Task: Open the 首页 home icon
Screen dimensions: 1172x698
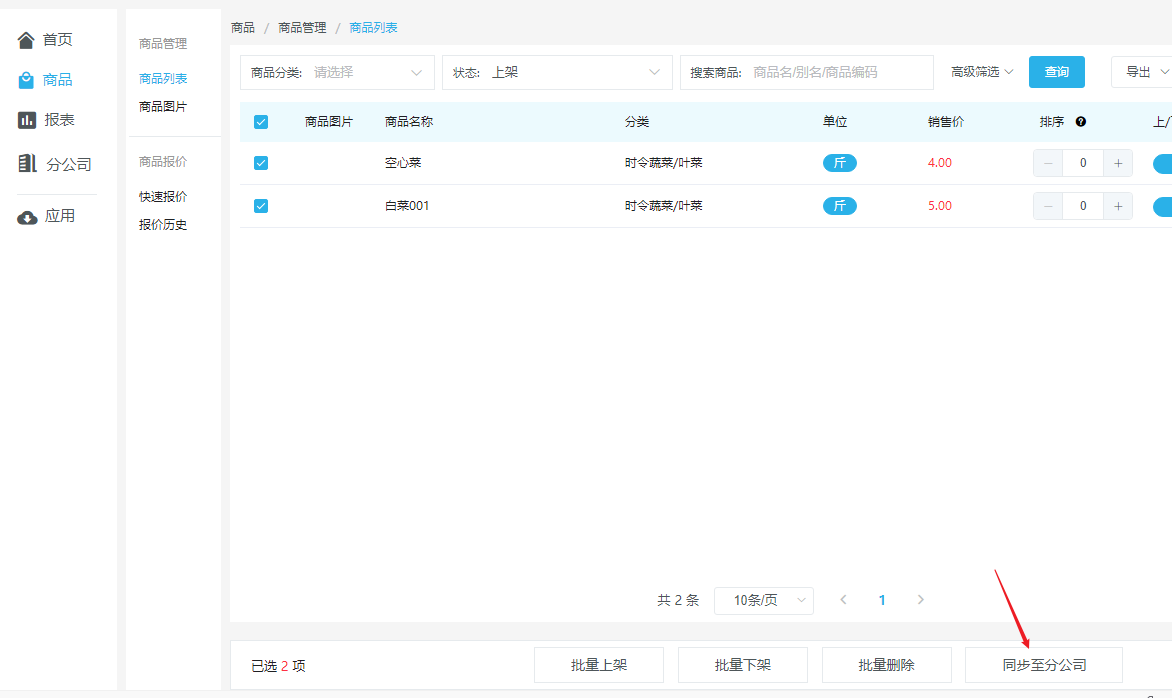Action: click(26, 40)
